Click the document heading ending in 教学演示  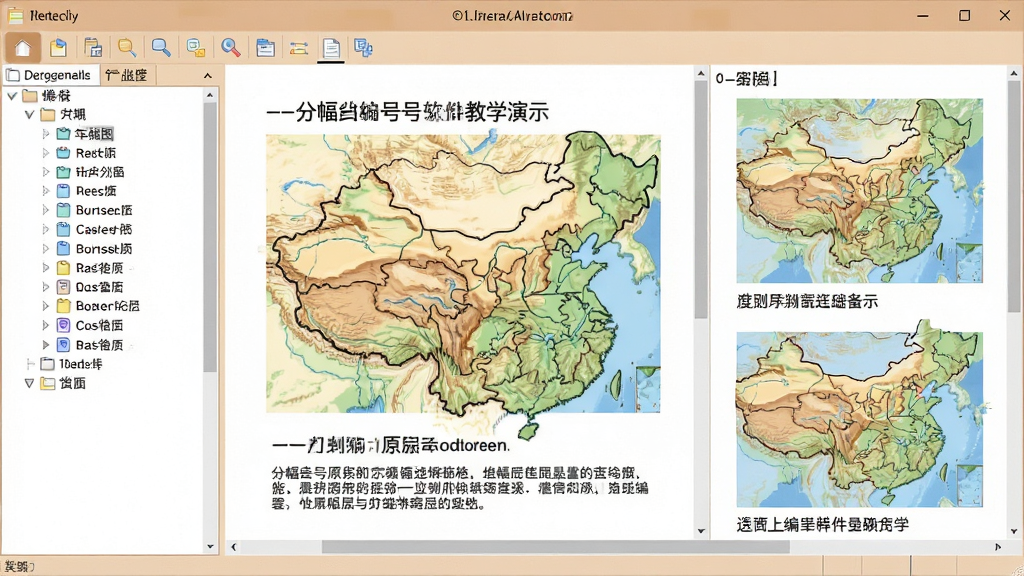[408, 112]
